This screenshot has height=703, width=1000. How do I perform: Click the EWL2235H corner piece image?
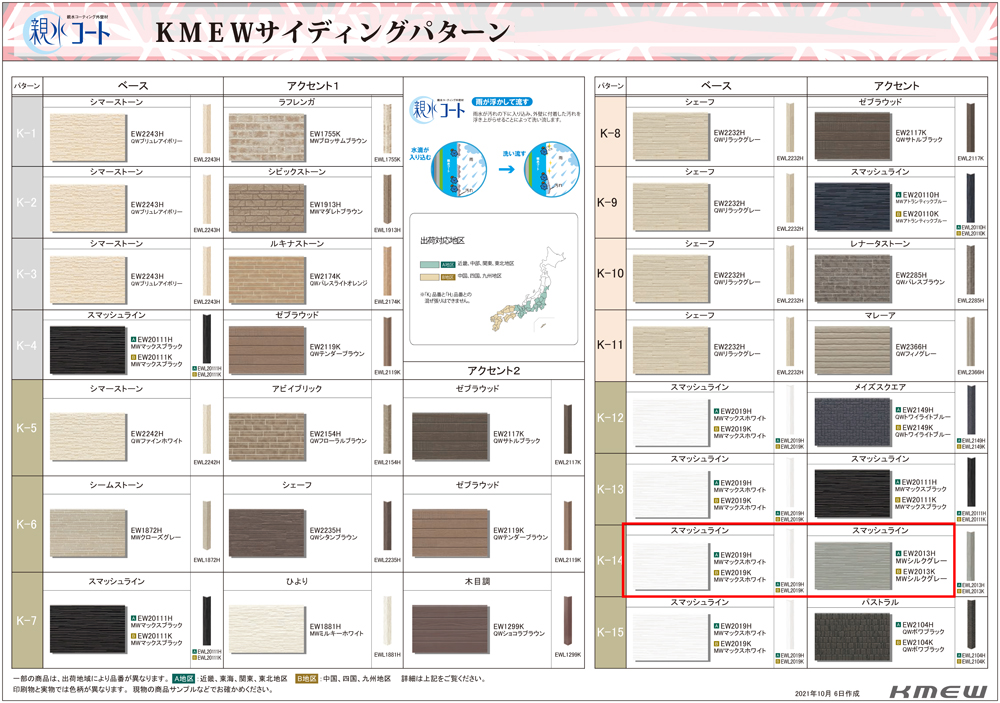[386, 526]
